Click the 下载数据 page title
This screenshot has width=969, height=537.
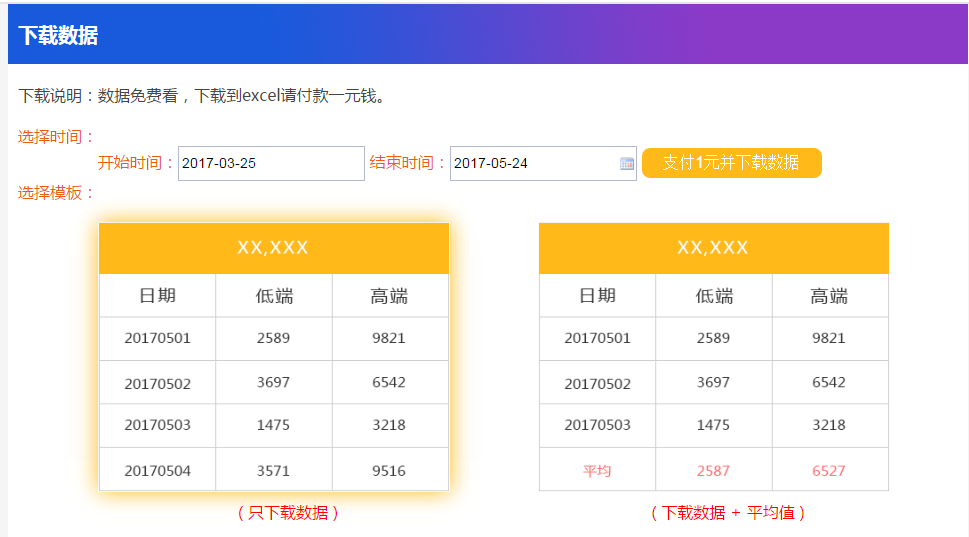pyautogui.click(x=58, y=36)
